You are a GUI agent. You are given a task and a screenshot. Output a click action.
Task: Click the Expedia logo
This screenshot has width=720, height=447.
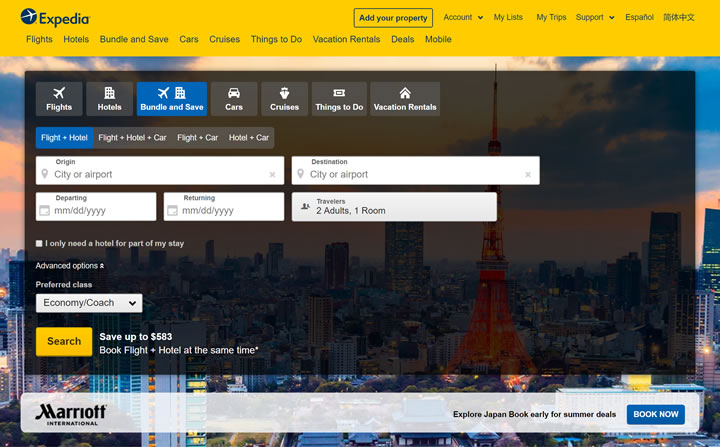coord(55,17)
